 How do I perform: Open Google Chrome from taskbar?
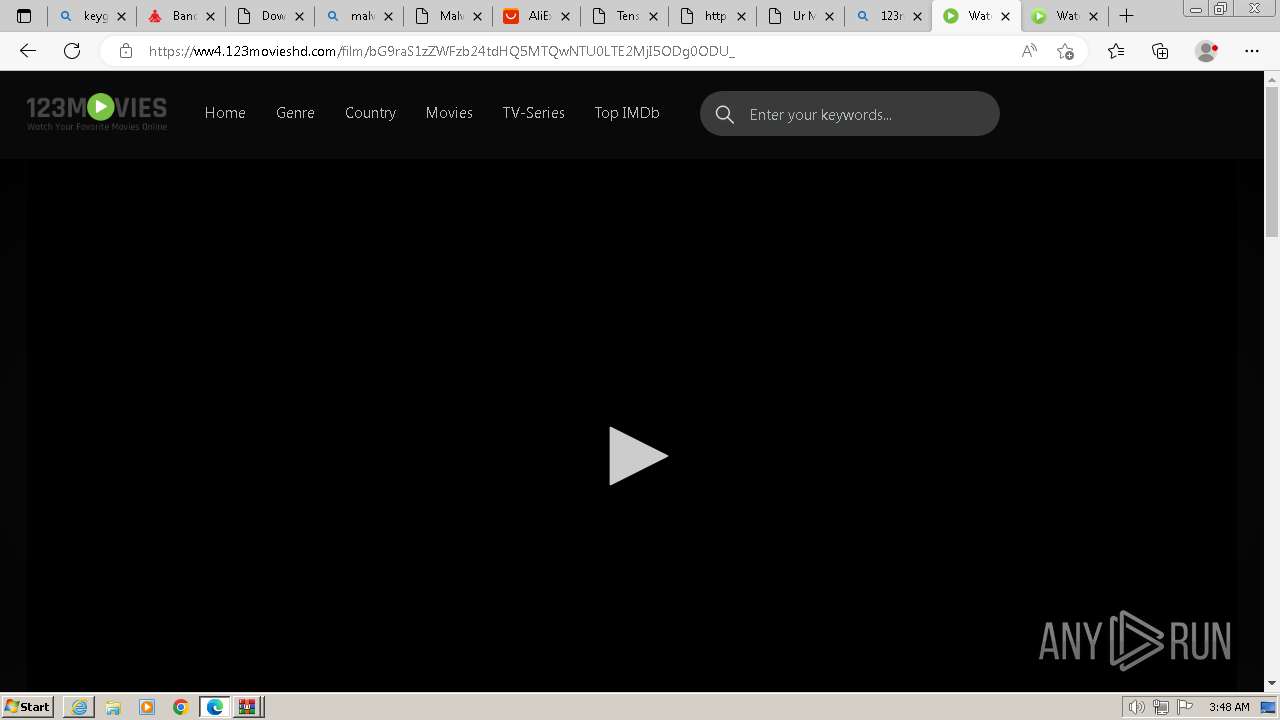pos(181,707)
